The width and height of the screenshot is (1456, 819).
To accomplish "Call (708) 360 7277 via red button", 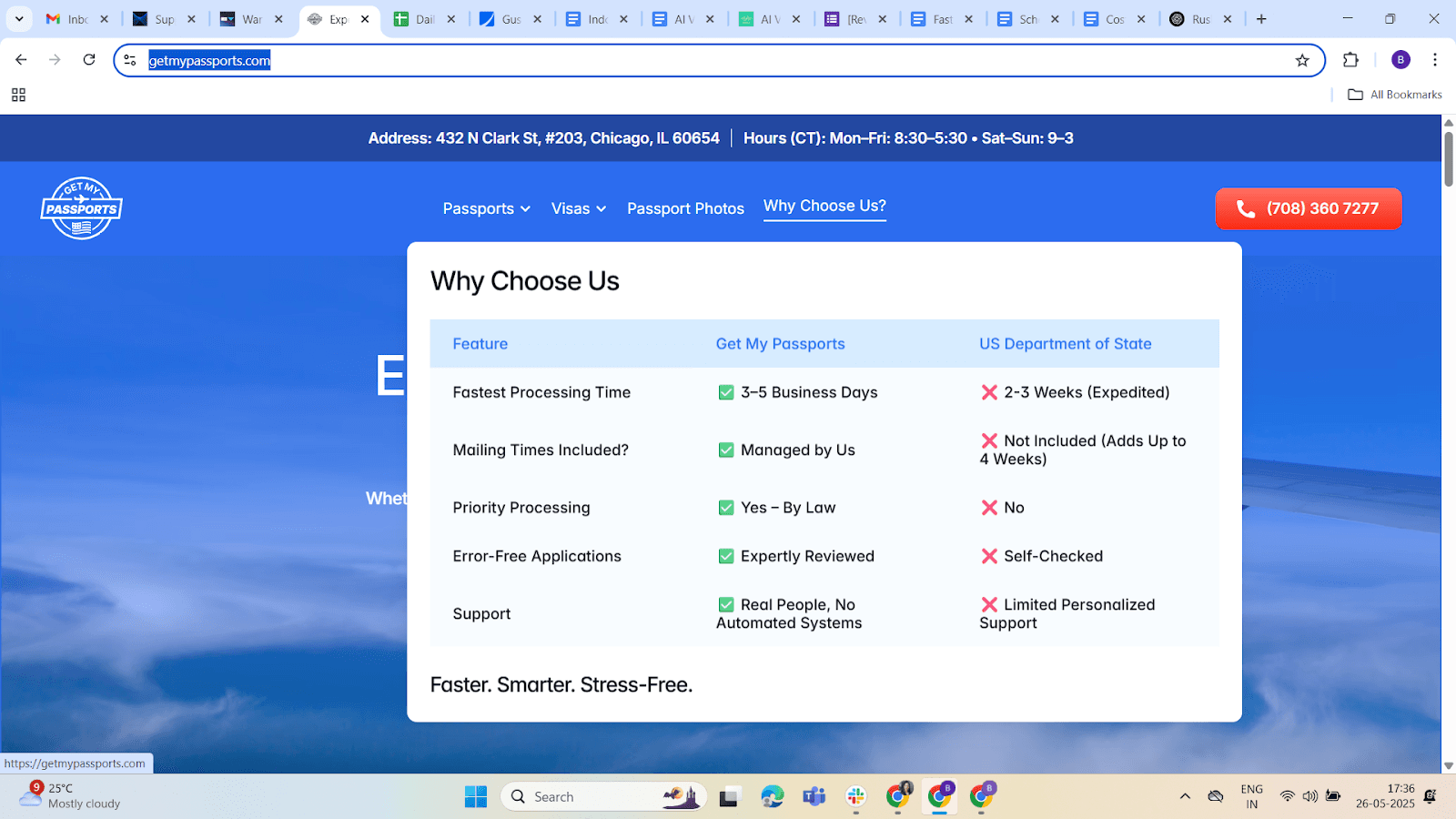I will [1309, 208].
